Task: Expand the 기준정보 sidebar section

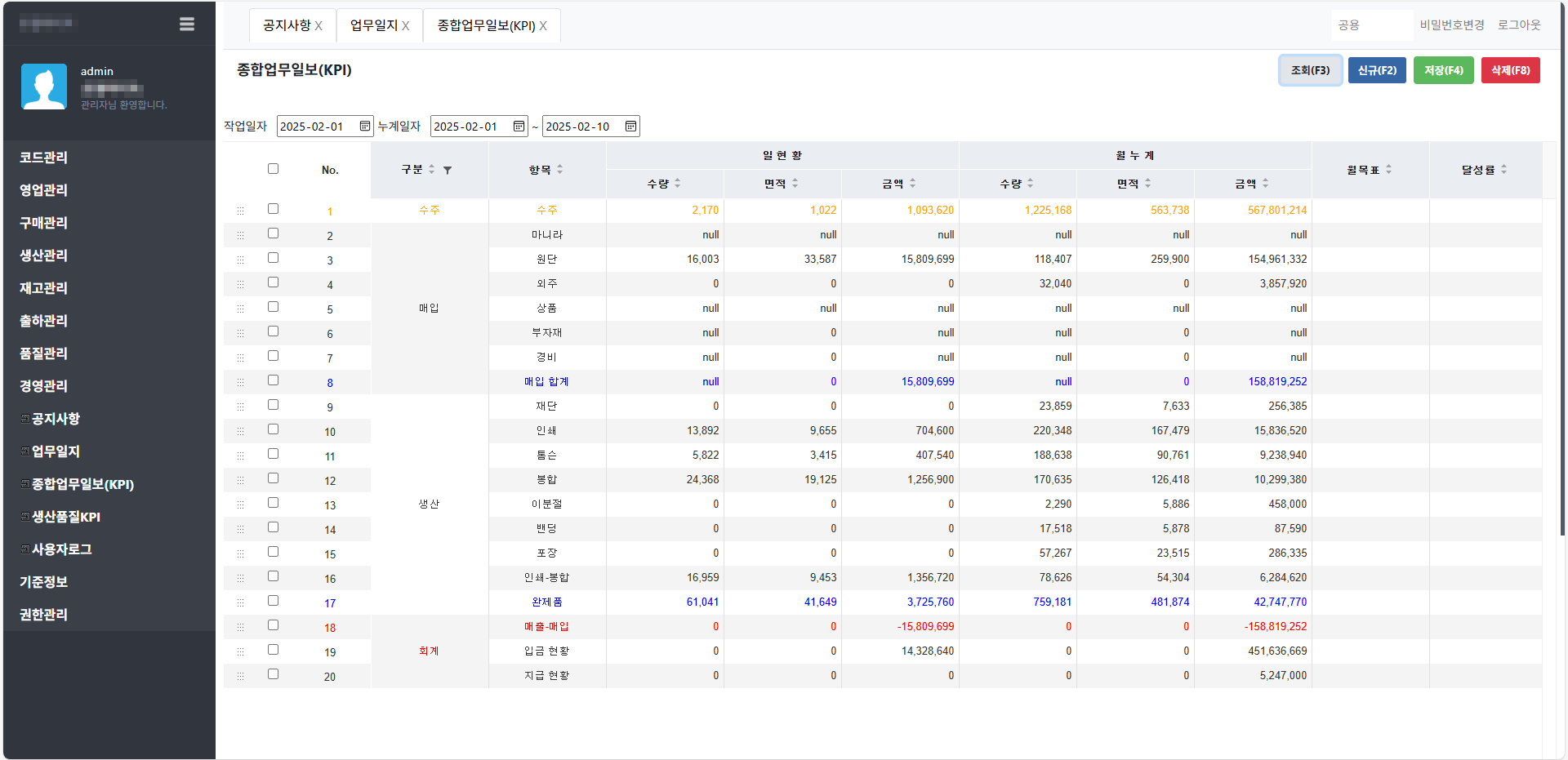Action: pyautogui.click(x=44, y=582)
